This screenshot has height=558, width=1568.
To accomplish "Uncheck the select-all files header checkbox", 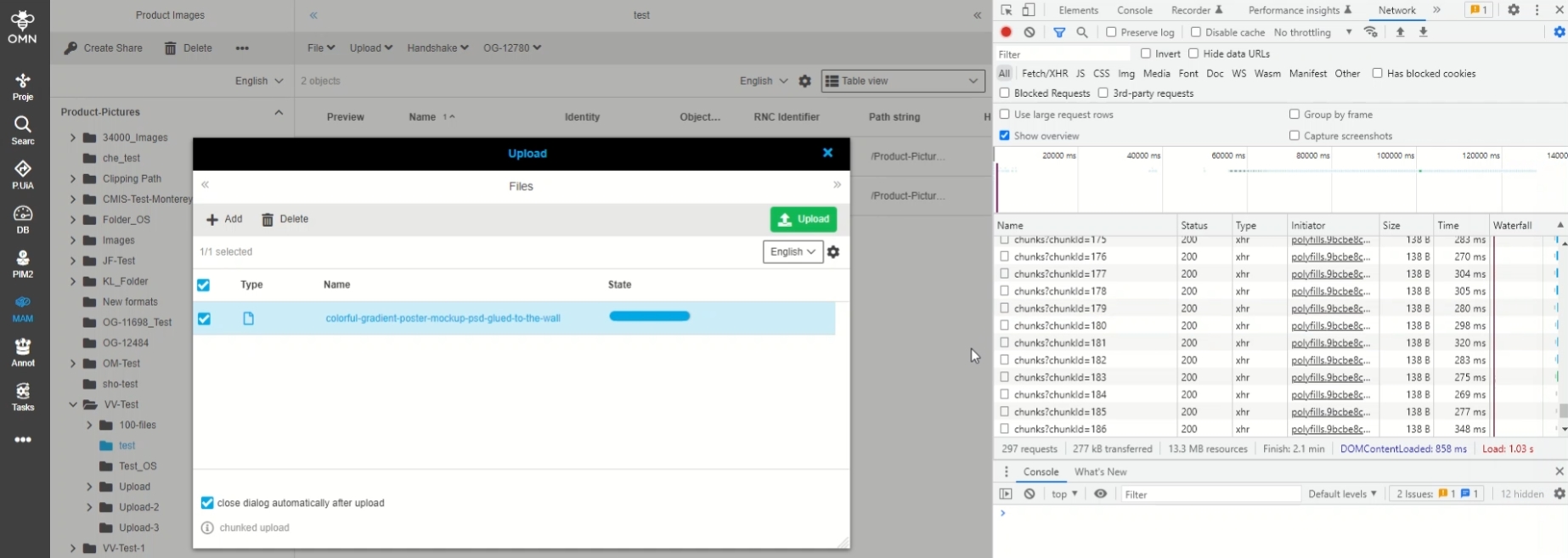I will (x=203, y=285).
